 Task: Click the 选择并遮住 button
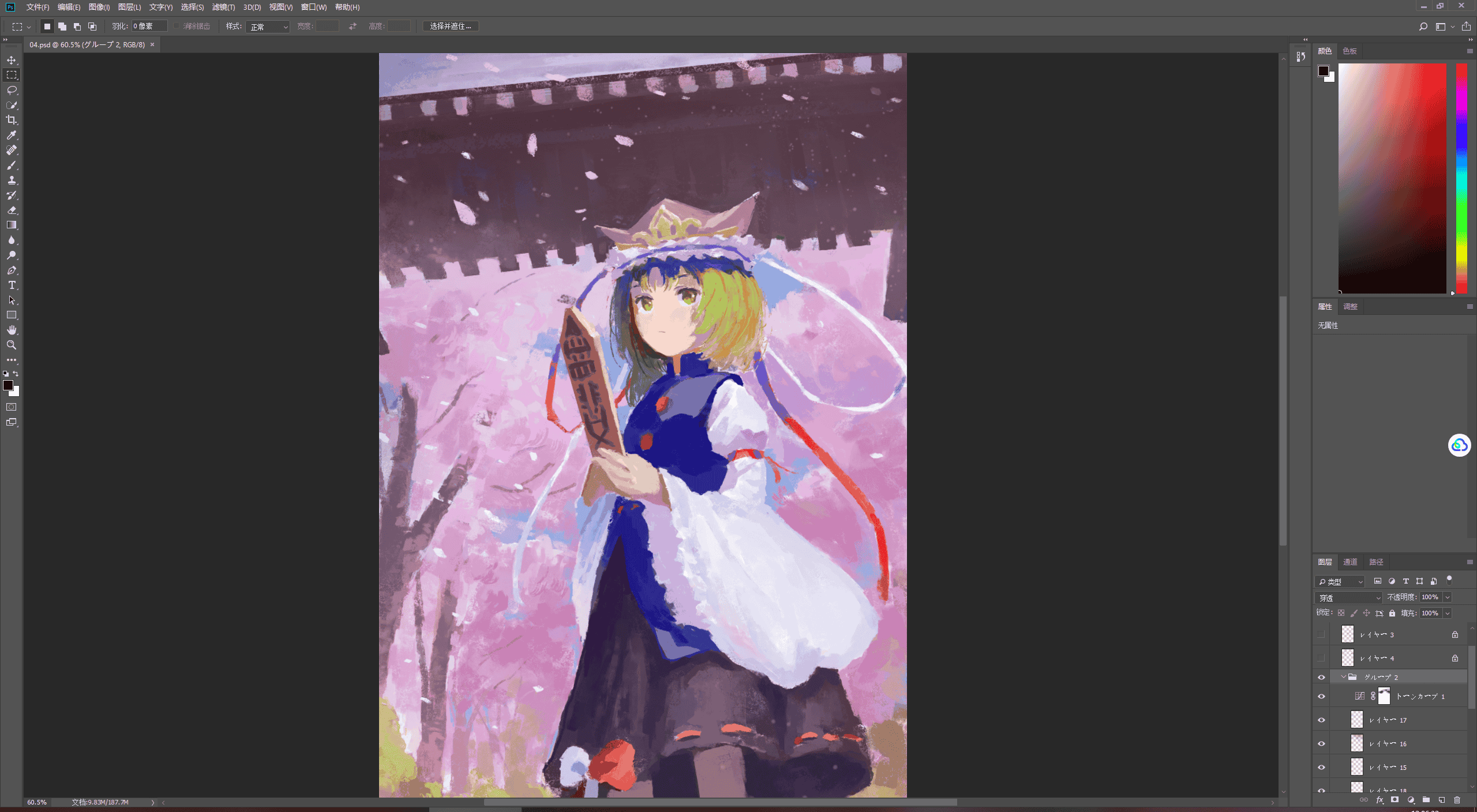point(451,26)
